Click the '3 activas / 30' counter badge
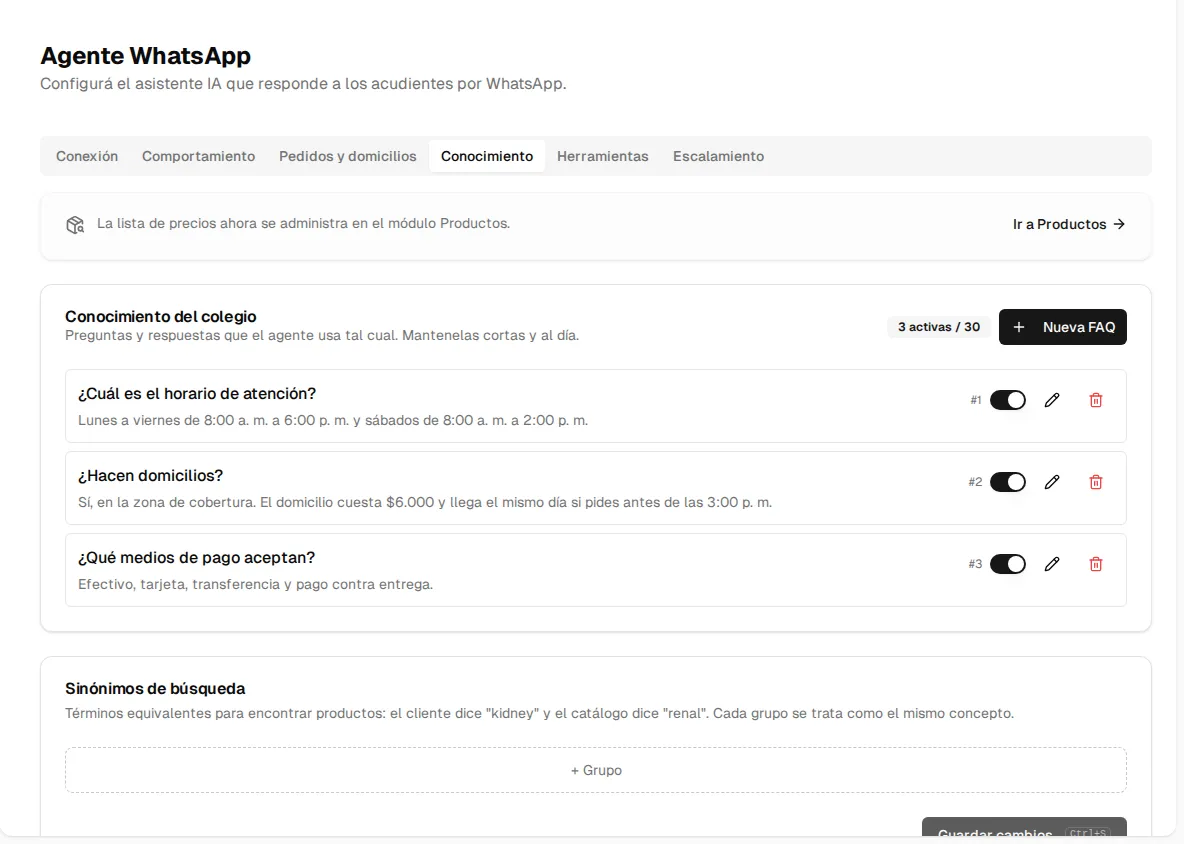The width and height of the screenshot is (1184, 844). (x=939, y=327)
